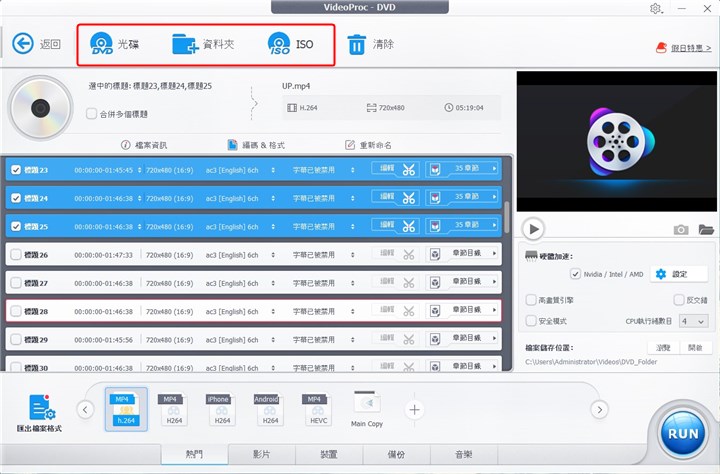720x474 pixels.
Task: Expand 章節目錄 for 標題26
Action: [x=494, y=253]
